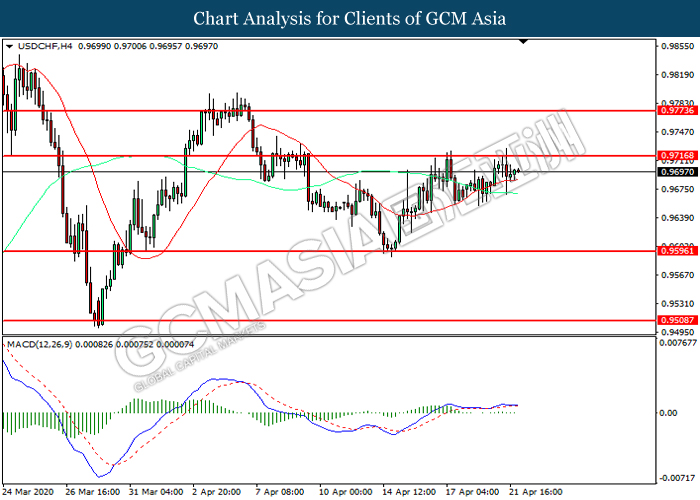Viewport: 700px width, 500px height.
Task: Click the 24 Mar 2020 date label
Action: point(28,492)
